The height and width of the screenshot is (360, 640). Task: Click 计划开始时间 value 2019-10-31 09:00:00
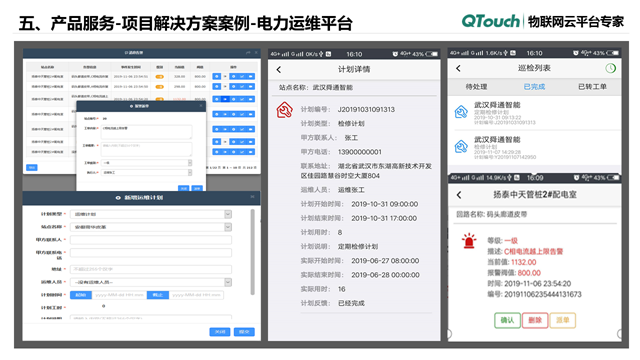384,204
